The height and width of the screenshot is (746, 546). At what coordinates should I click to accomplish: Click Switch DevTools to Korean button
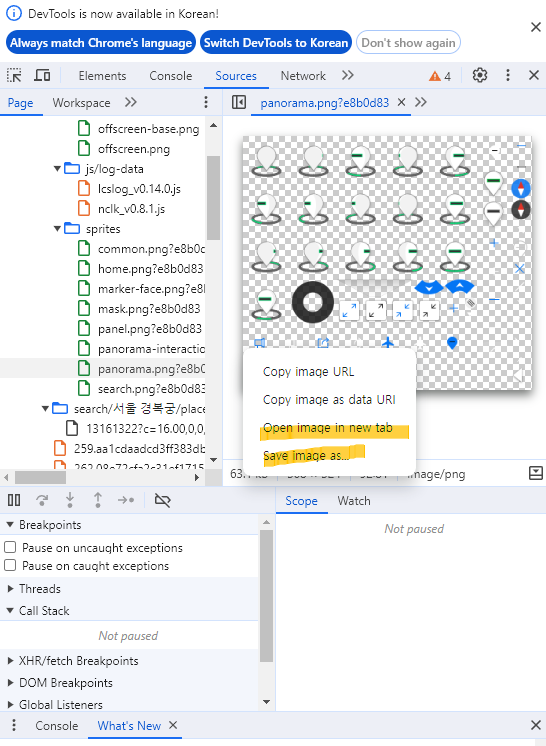coord(276,43)
